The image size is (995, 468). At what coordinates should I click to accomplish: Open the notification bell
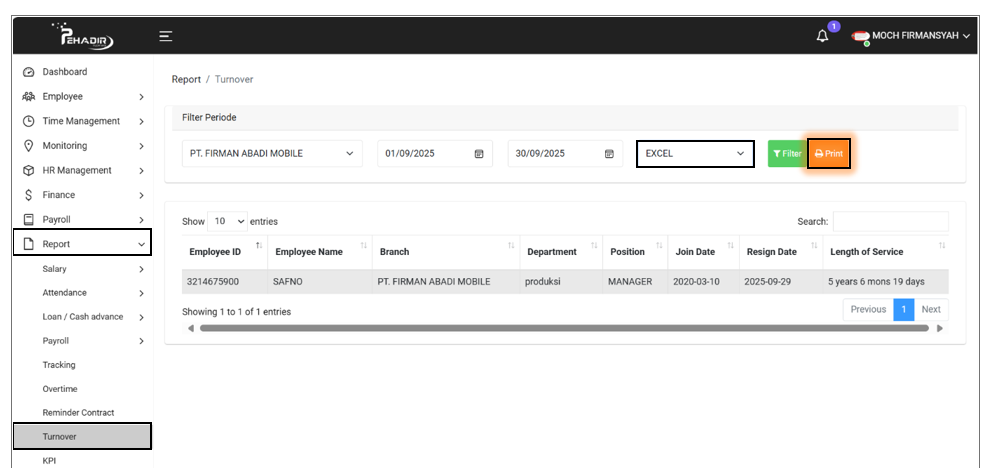(x=822, y=37)
